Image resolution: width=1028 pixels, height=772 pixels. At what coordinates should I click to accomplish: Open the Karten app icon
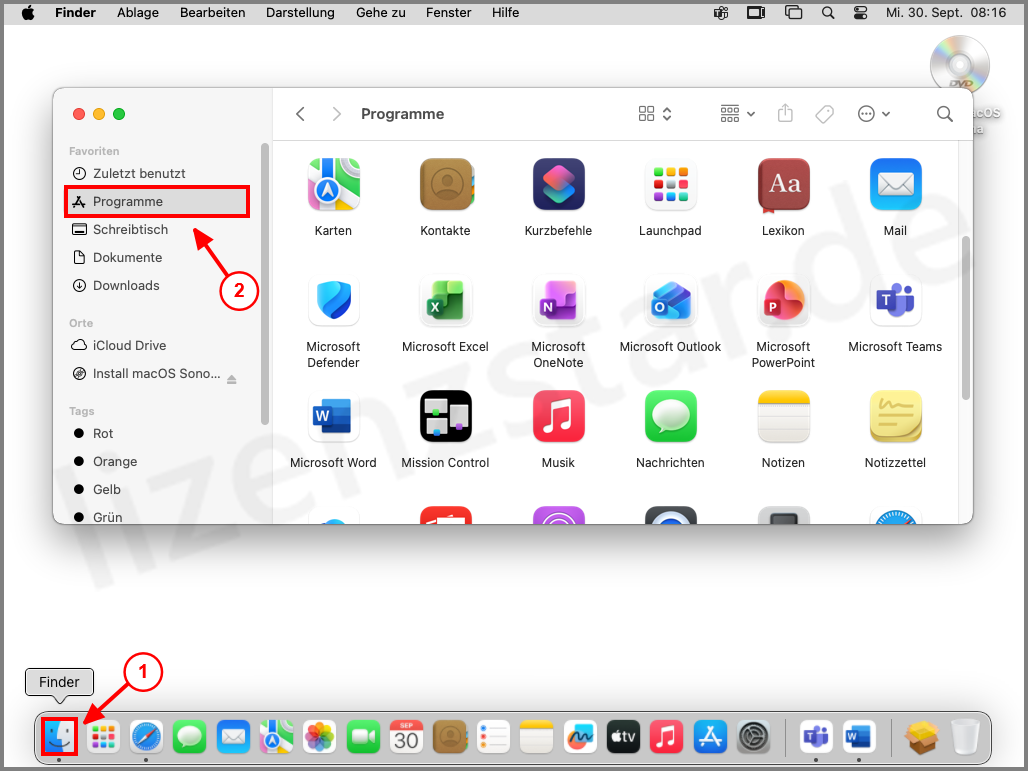coord(333,184)
